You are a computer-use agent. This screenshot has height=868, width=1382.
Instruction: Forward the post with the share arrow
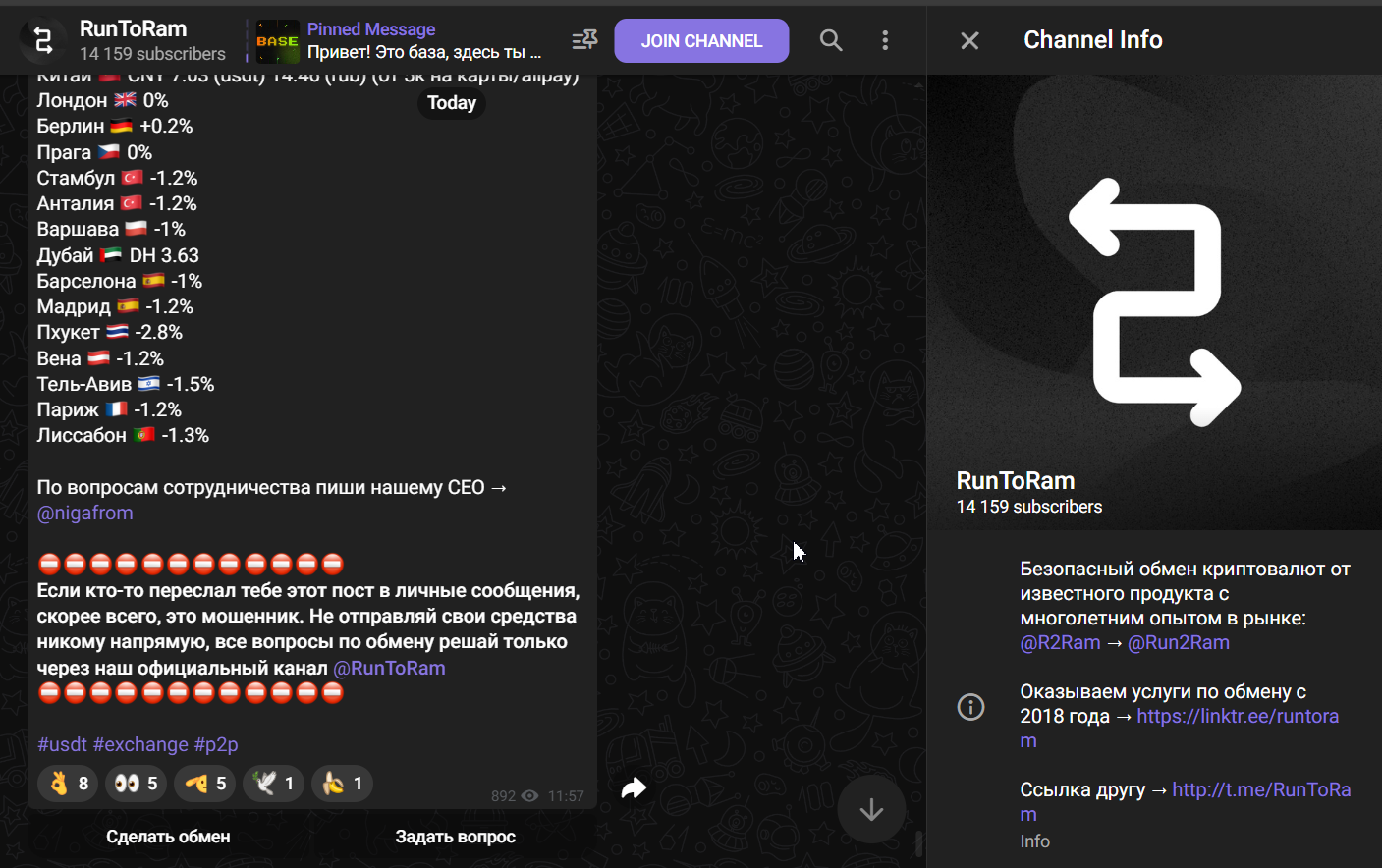click(635, 787)
